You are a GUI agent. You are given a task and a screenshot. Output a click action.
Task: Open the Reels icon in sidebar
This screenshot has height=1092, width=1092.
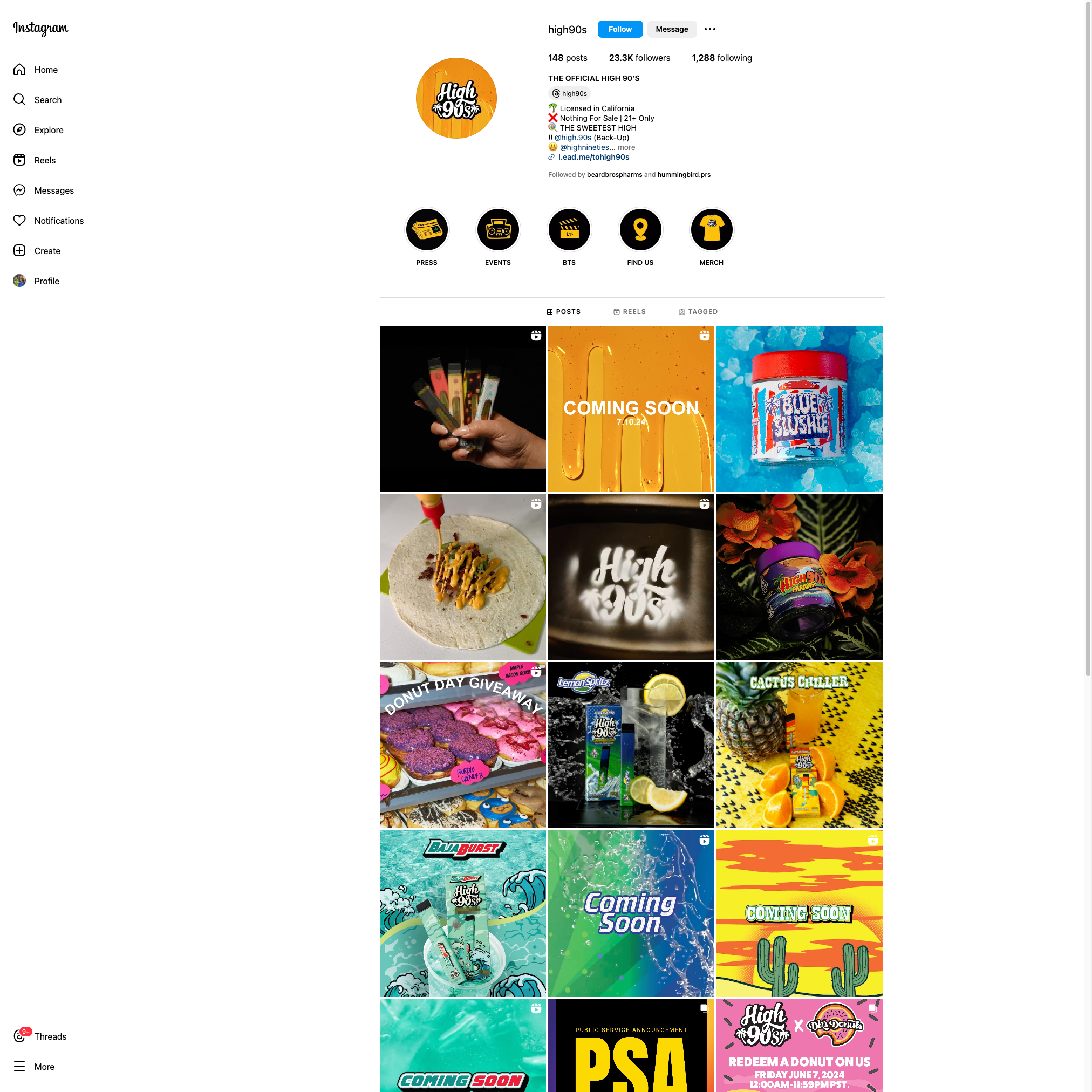pyautogui.click(x=20, y=160)
